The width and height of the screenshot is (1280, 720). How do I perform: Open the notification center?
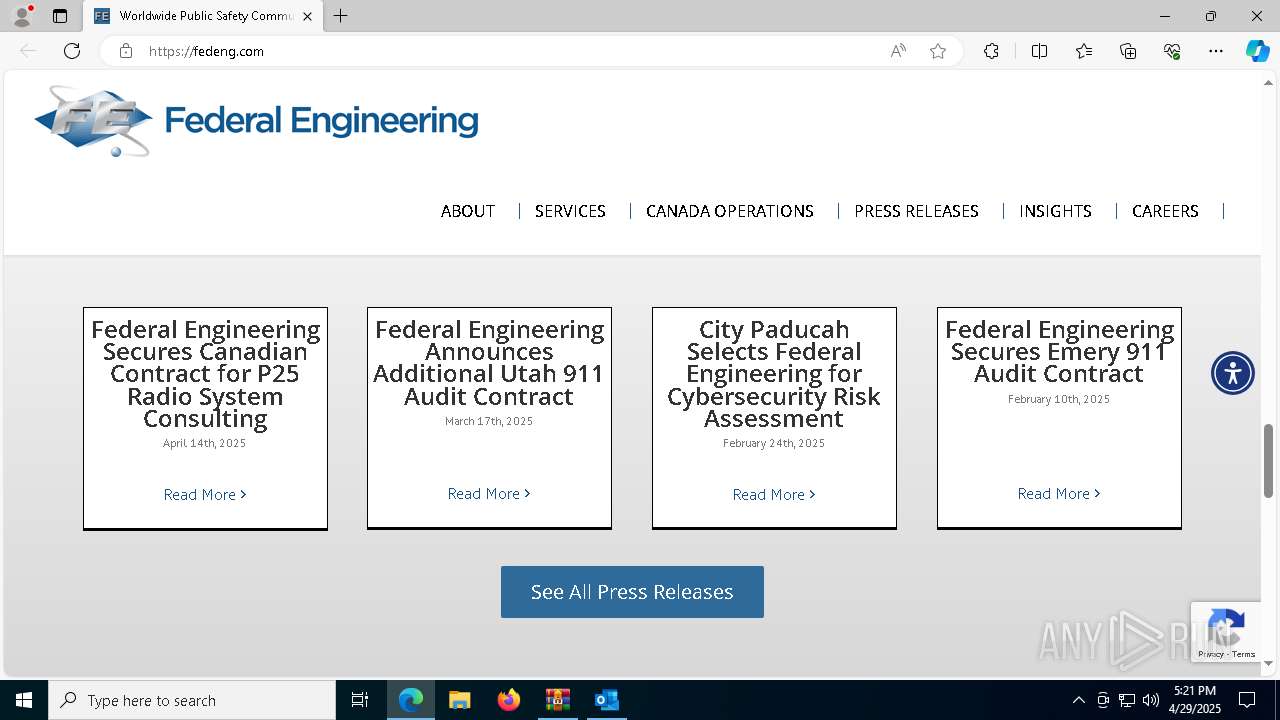pos(1247,700)
